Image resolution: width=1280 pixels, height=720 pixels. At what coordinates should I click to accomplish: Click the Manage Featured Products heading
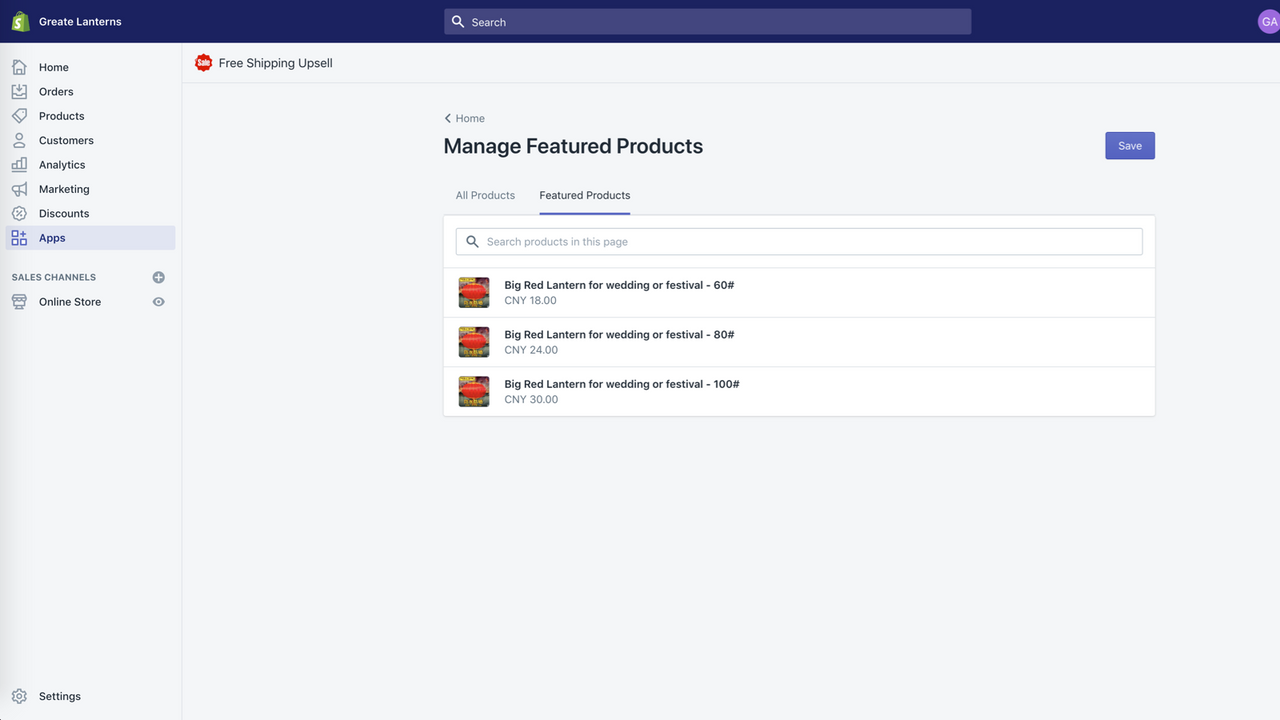tap(573, 146)
